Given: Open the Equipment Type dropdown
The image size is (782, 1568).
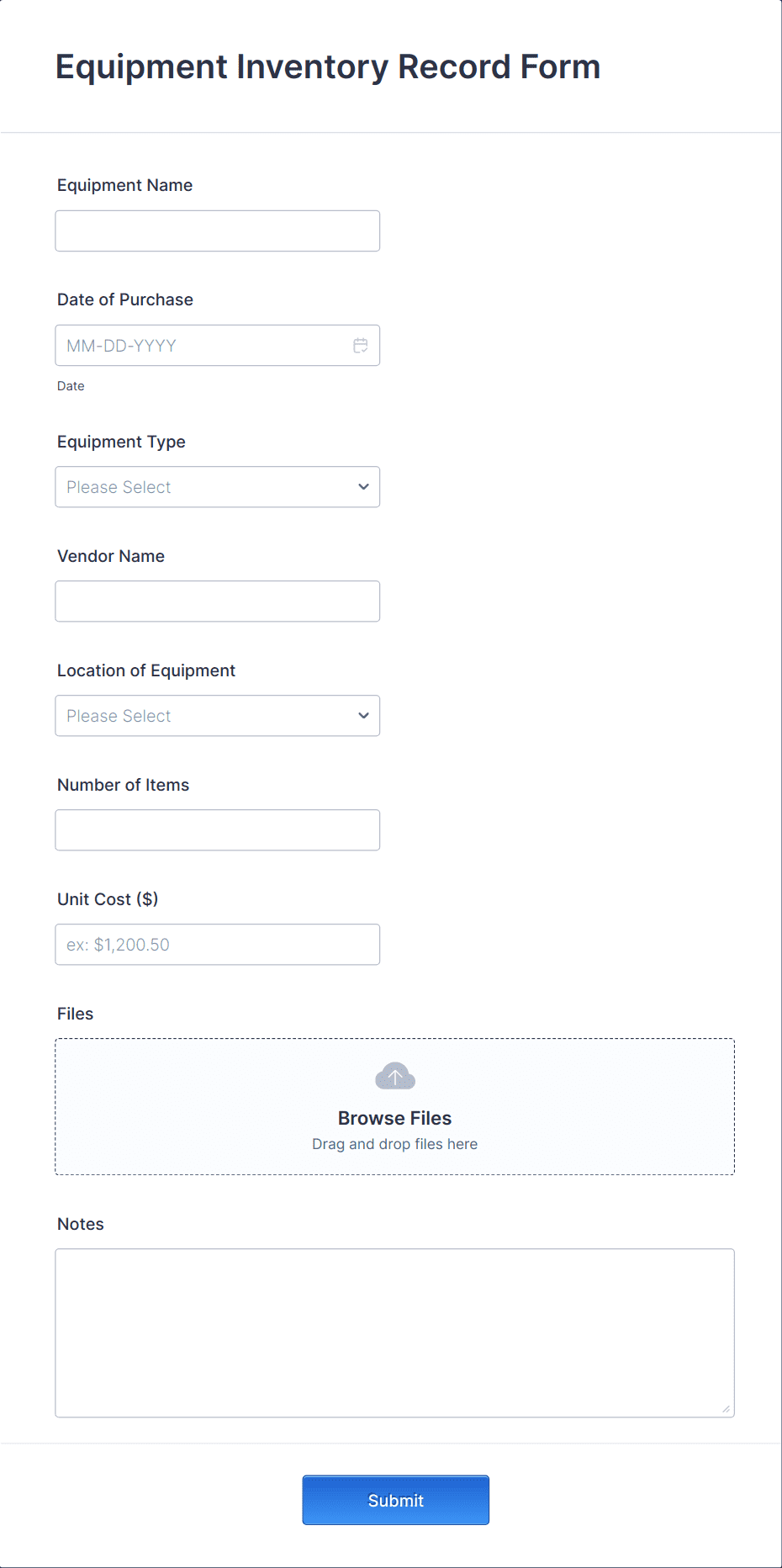Looking at the screenshot, I should pyautogui.click(x=217, y=486).
